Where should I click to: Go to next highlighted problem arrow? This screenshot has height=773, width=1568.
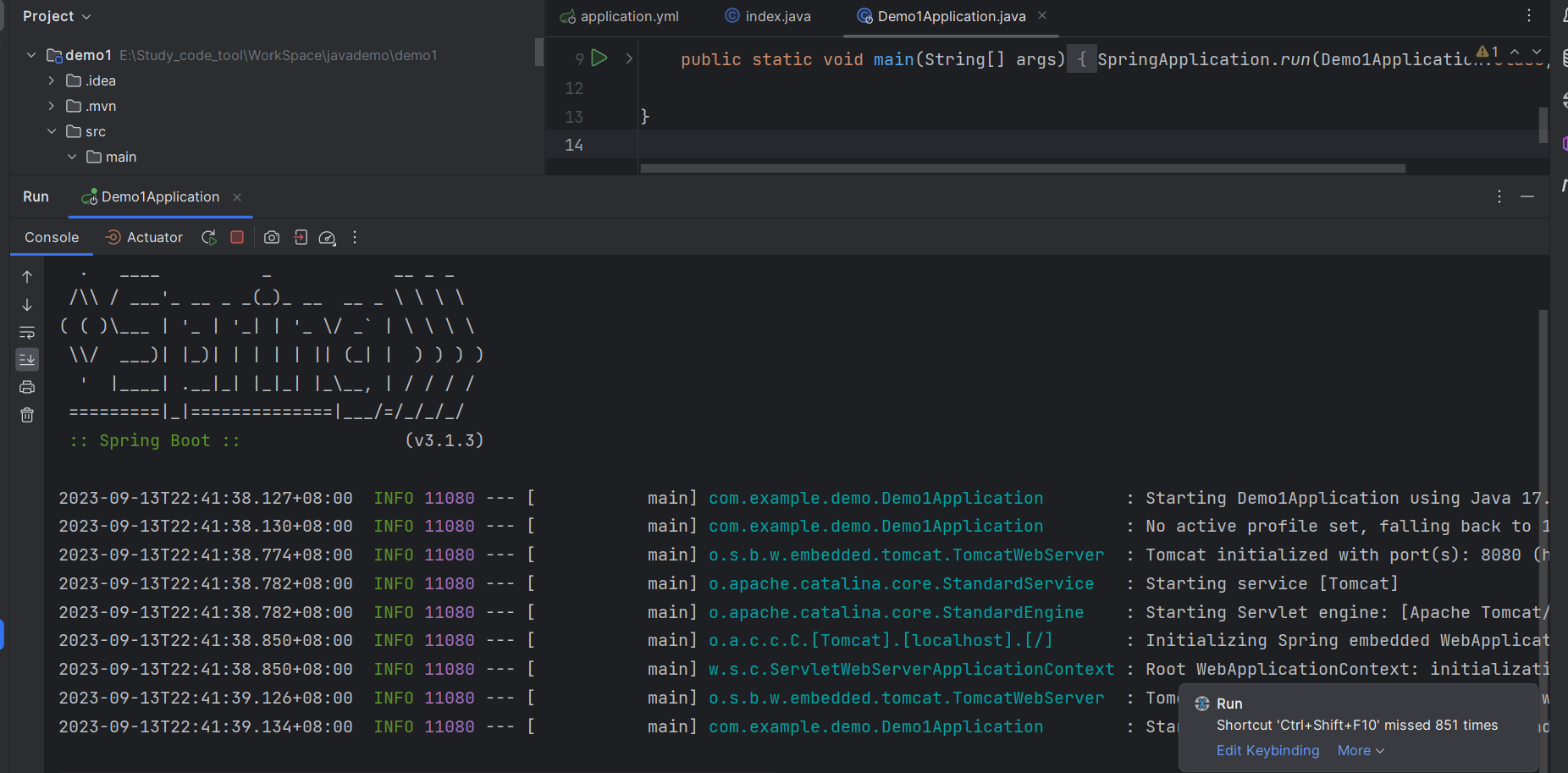point(1537,52)
